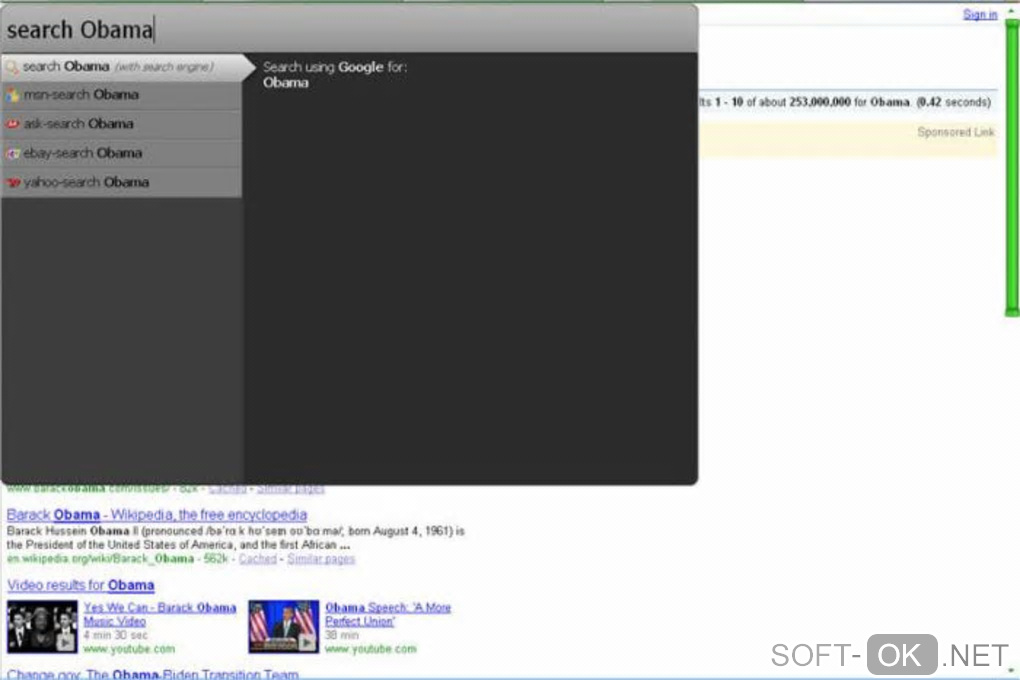The width and height of the screenshot is (1020, 680).
Task: Click the Ubiquity command input 'search Obama'
Action: point(349,30)
